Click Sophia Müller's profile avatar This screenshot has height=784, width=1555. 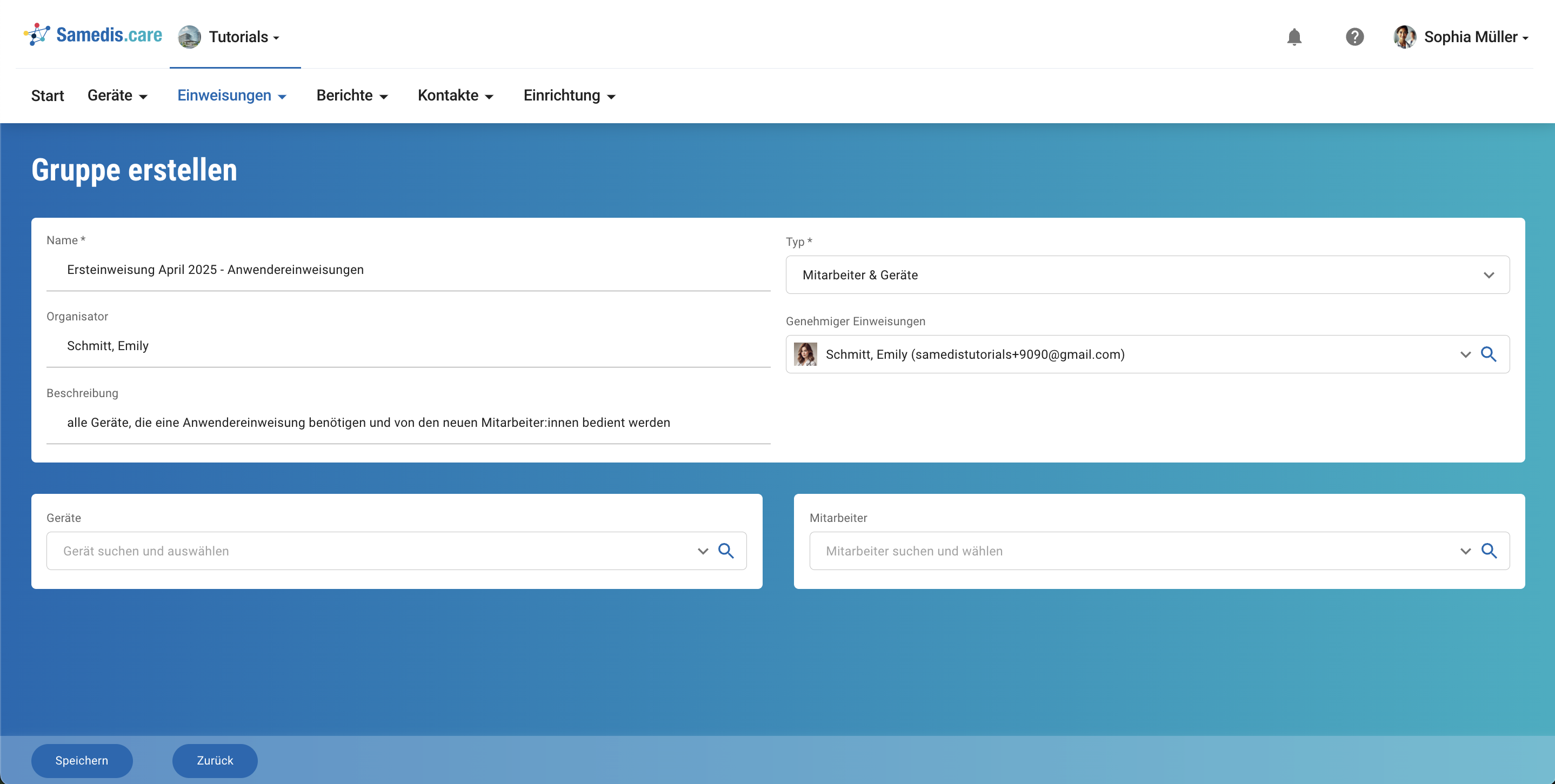(x=1404, y=37)
